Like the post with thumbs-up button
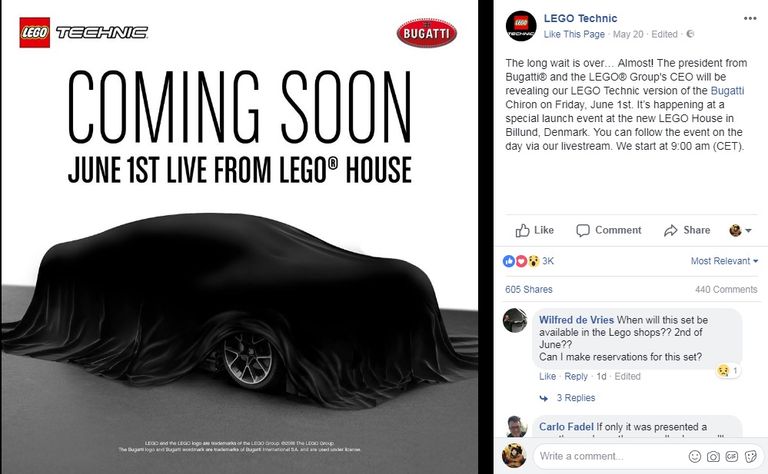This screenshot has height=474, width=768. pos(534,230)
